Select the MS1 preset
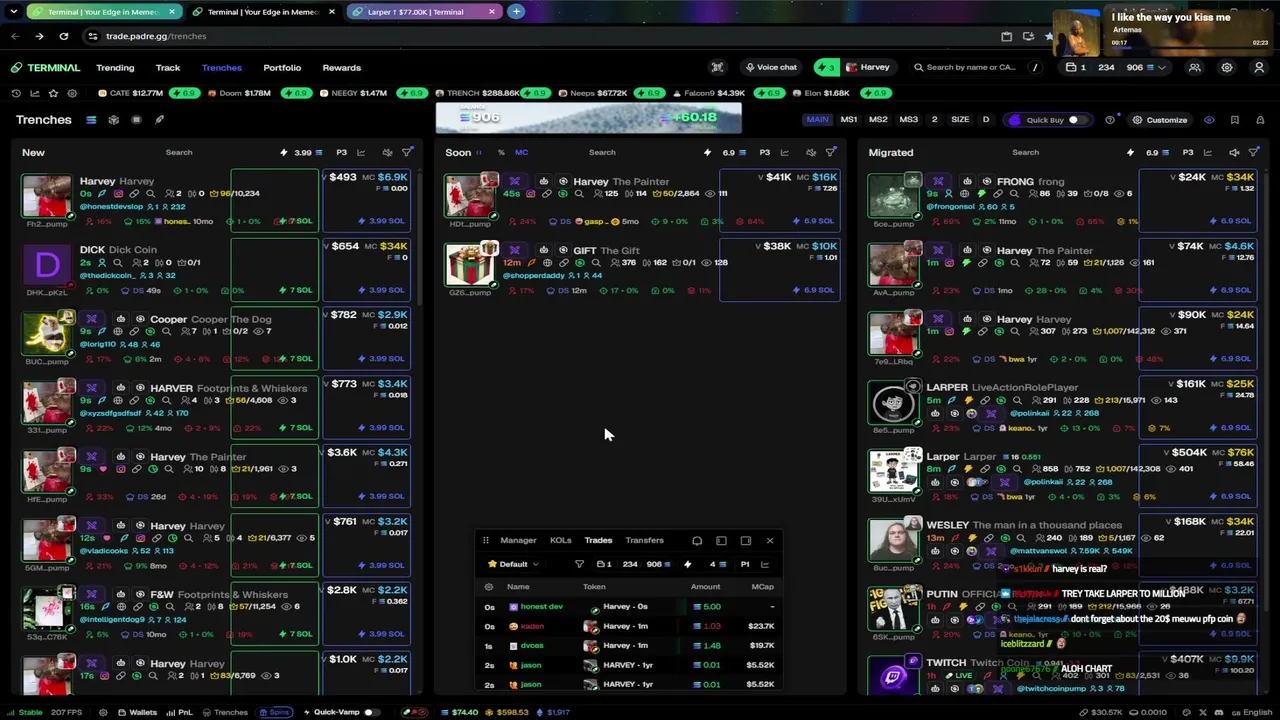Screen dimensions: 1280x720 click(848, 120)
